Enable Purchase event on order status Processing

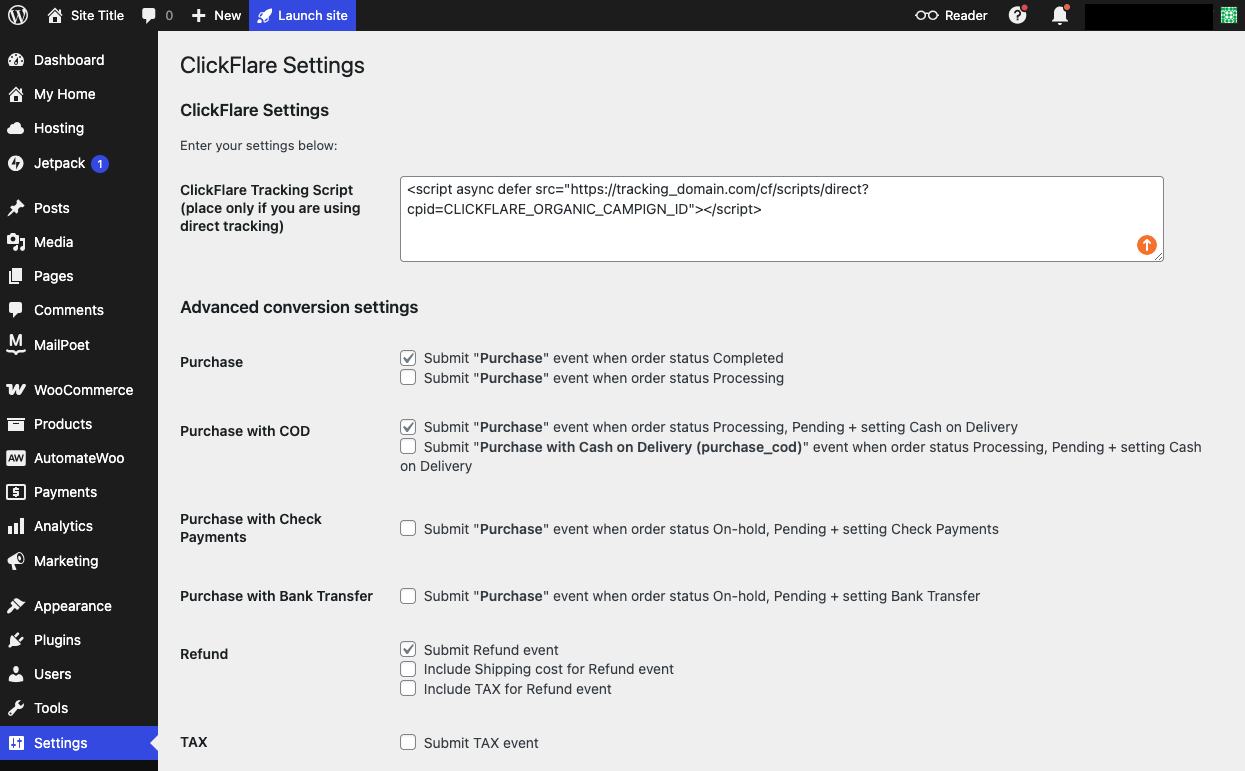coord(408,378)
